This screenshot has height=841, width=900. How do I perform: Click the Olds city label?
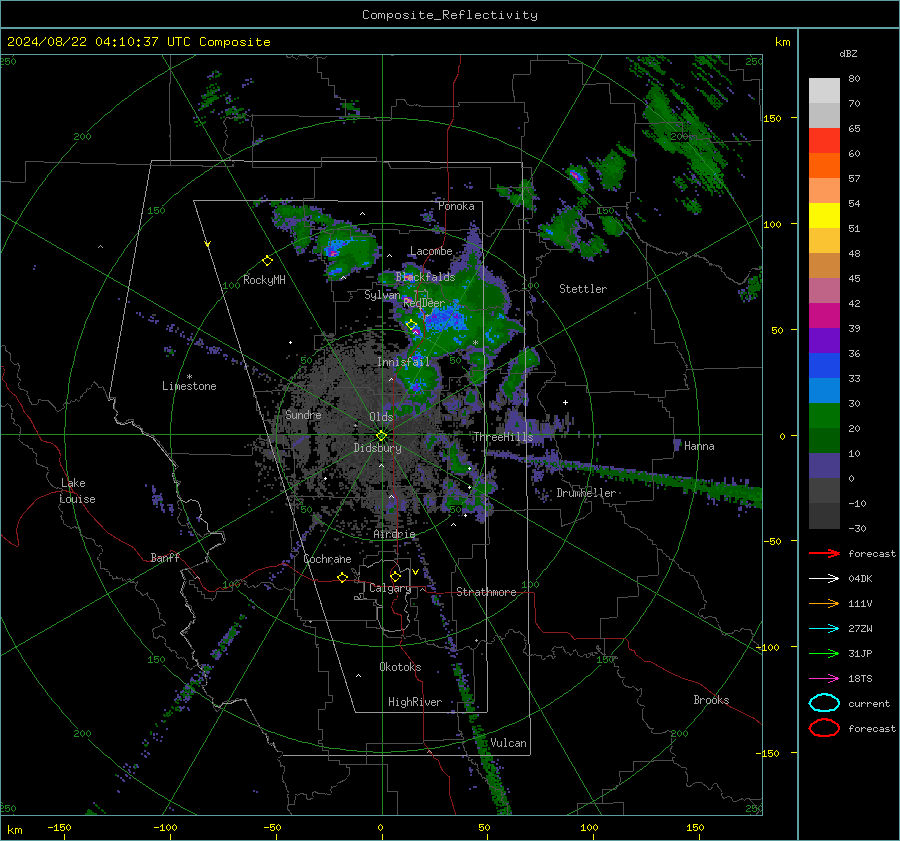381,417
